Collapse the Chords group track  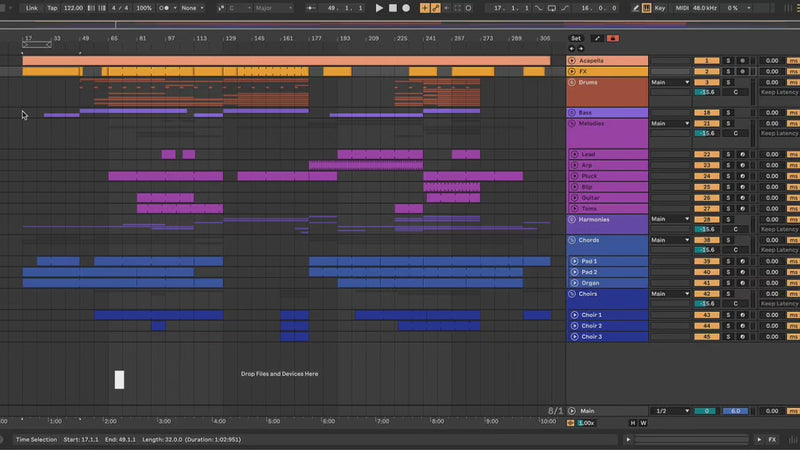pyautogui.click(x=573, y=240)
